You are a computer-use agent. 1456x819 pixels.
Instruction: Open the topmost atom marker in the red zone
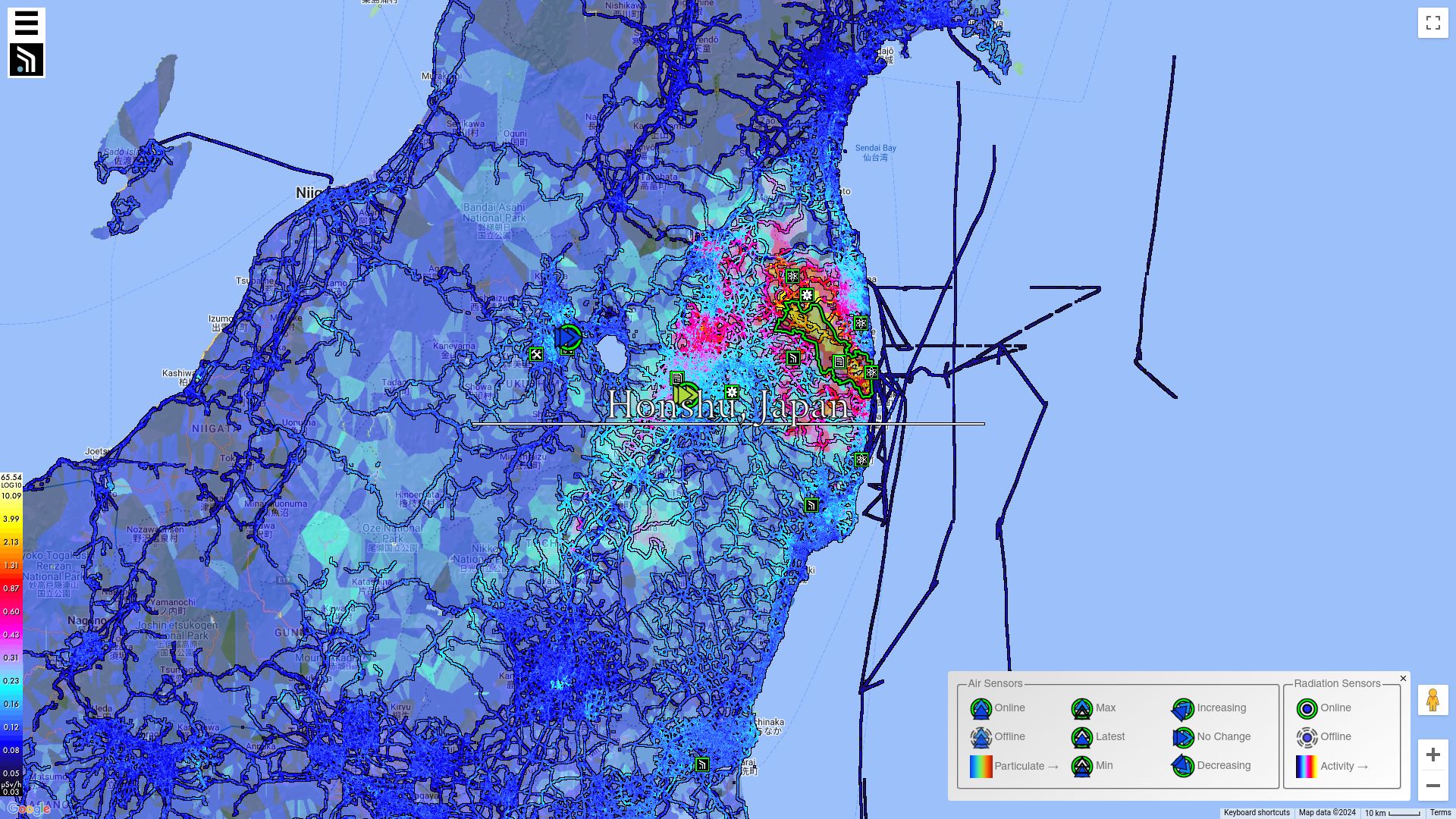pos(792,276)
